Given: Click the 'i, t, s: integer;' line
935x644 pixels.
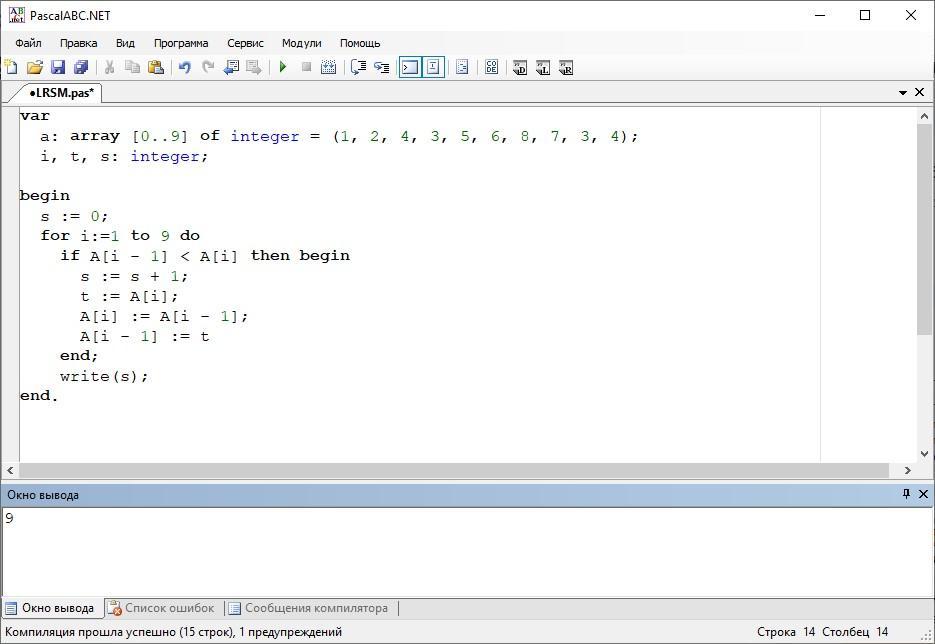Looking at the screenshot, I should coord(124,156).
